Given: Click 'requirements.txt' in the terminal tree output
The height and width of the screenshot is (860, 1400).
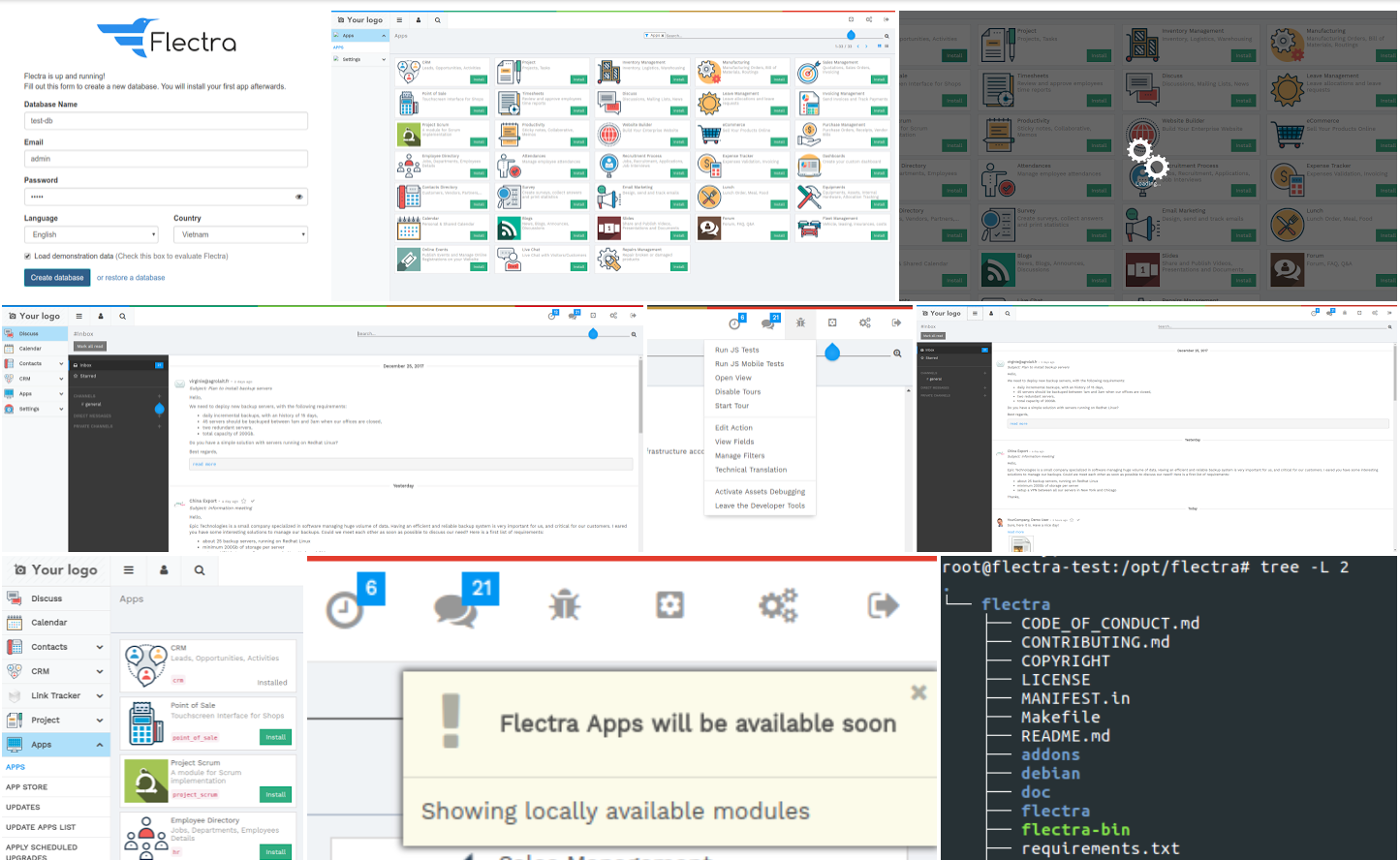Looking at the screenshot, I should (x=1101, y=848).
